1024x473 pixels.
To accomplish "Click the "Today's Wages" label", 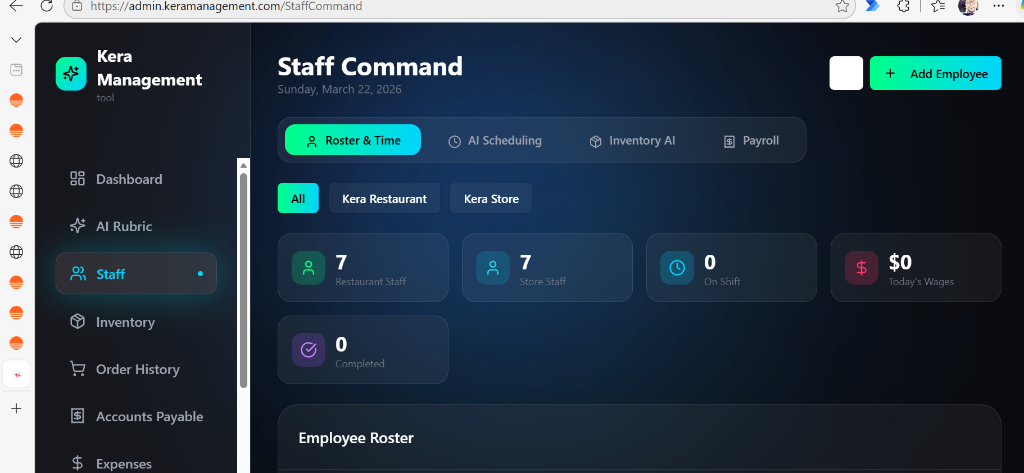I will coord(921,282).
